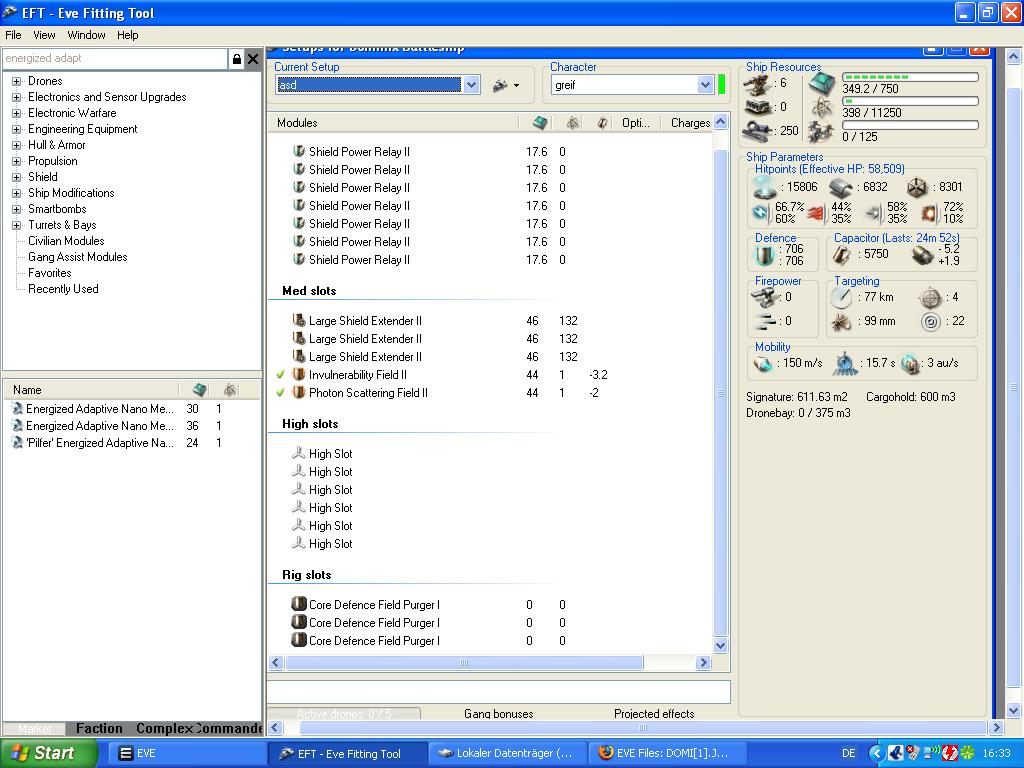Toggle Photon Scattering Field II active checkmark
Image resolution: width=1024 pixels, height=768 pixels.
point(280,393)
